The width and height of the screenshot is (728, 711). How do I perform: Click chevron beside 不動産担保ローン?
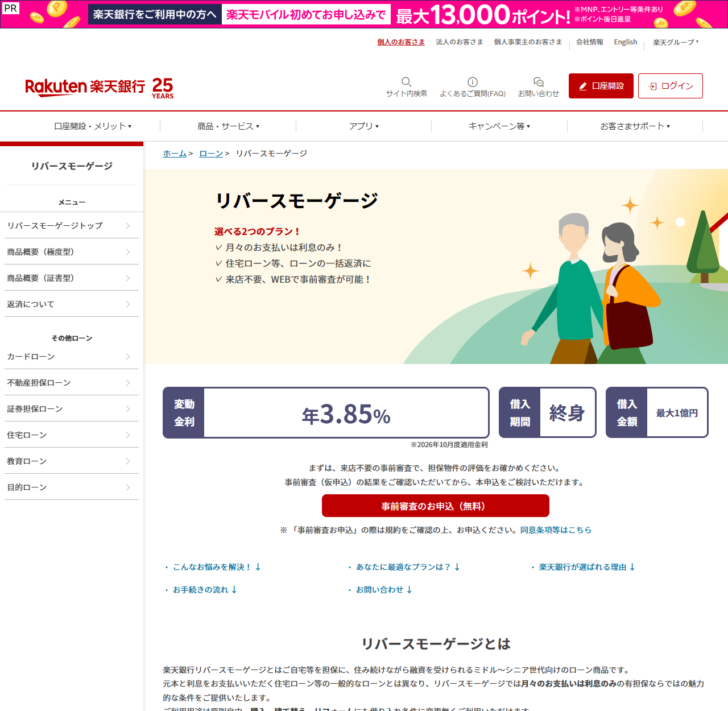pos(128,383)
